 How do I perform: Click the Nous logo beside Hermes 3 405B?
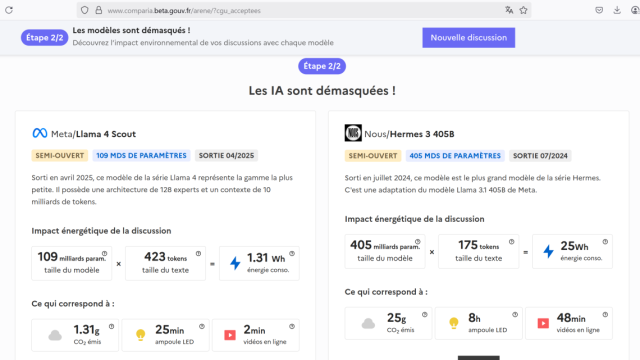(353, 133)
